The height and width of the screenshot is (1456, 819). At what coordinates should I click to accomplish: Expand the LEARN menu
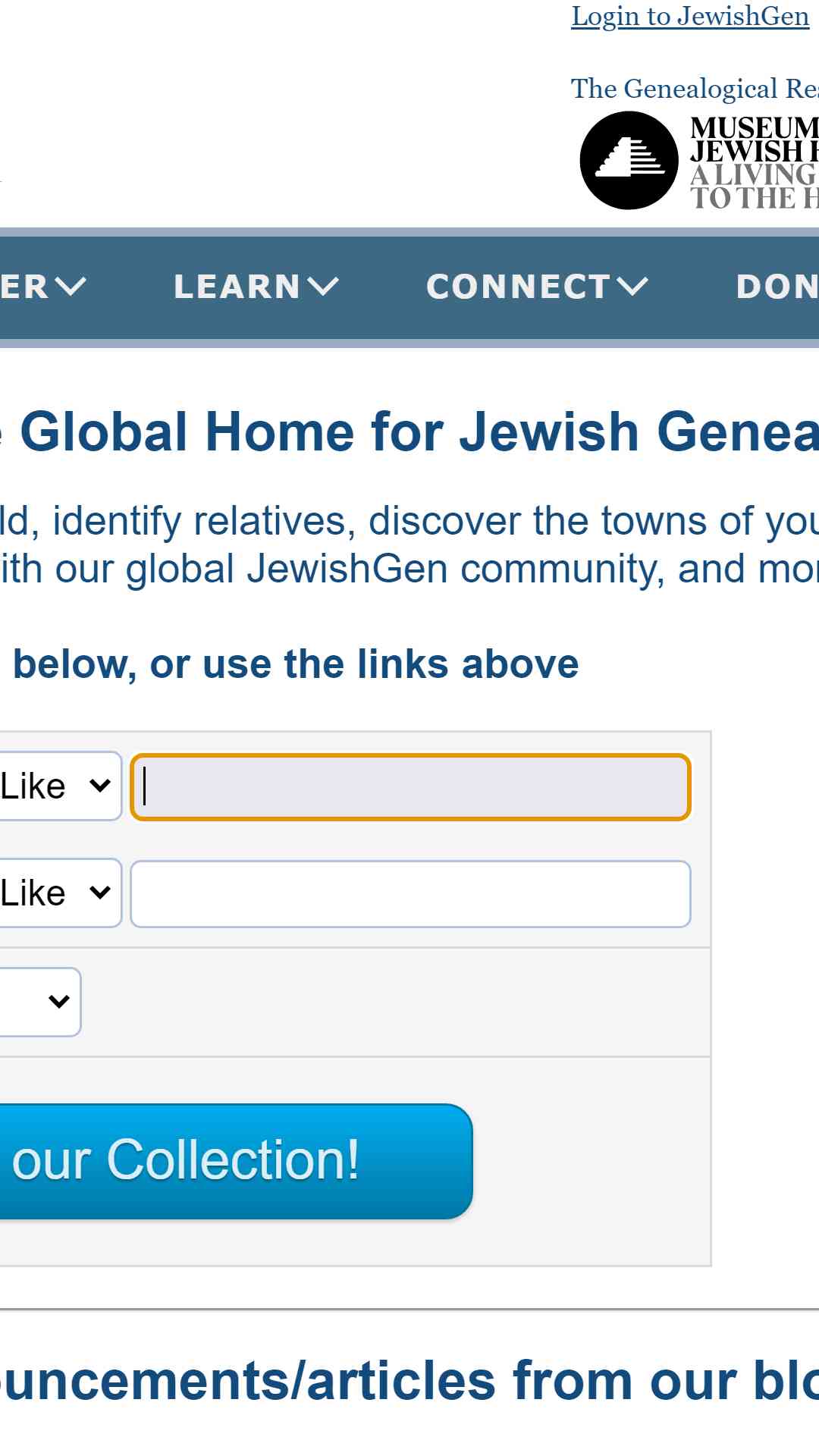(x=256, y=287)
